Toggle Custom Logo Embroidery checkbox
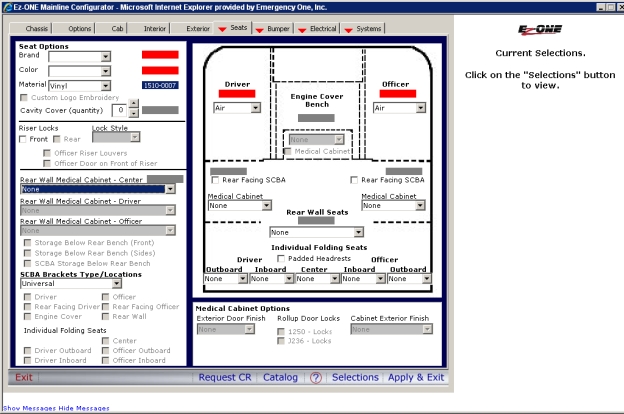Viewport: 624px width, 414px height. [24, 98]
